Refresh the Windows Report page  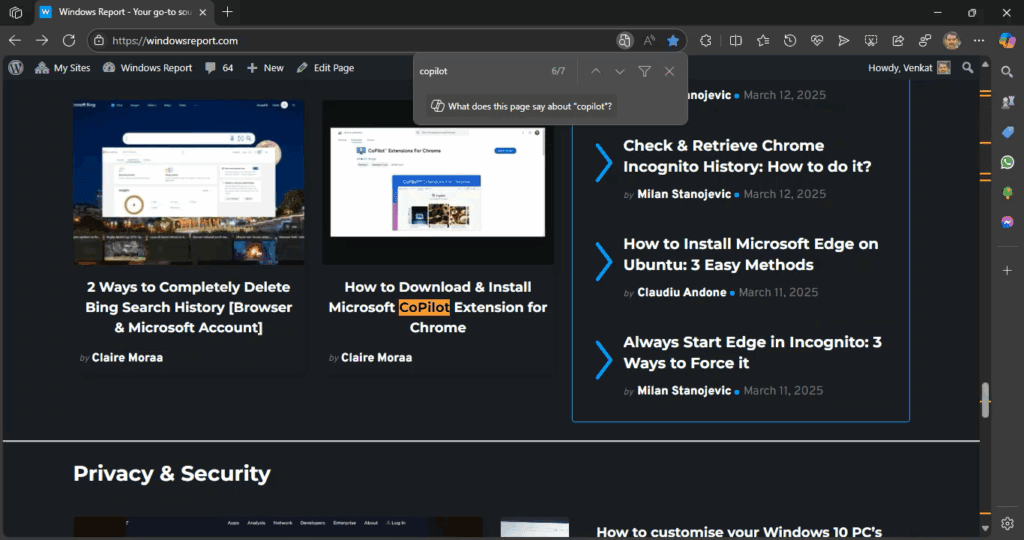click(69, 40)
